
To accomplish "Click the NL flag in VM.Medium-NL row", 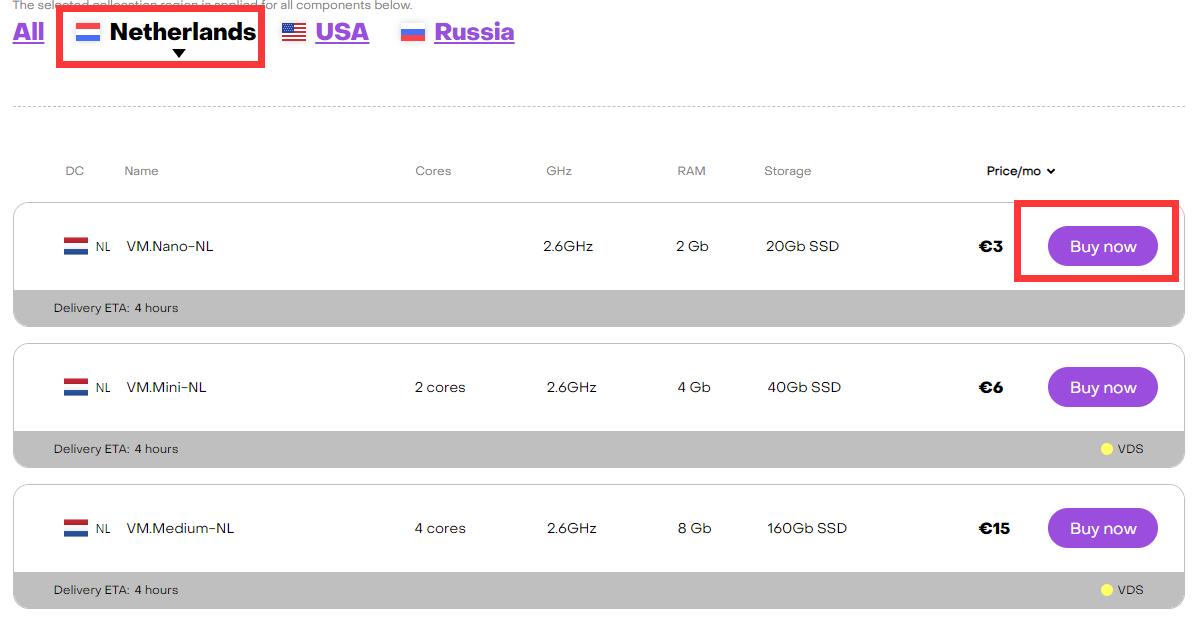I will pos(75,527).
